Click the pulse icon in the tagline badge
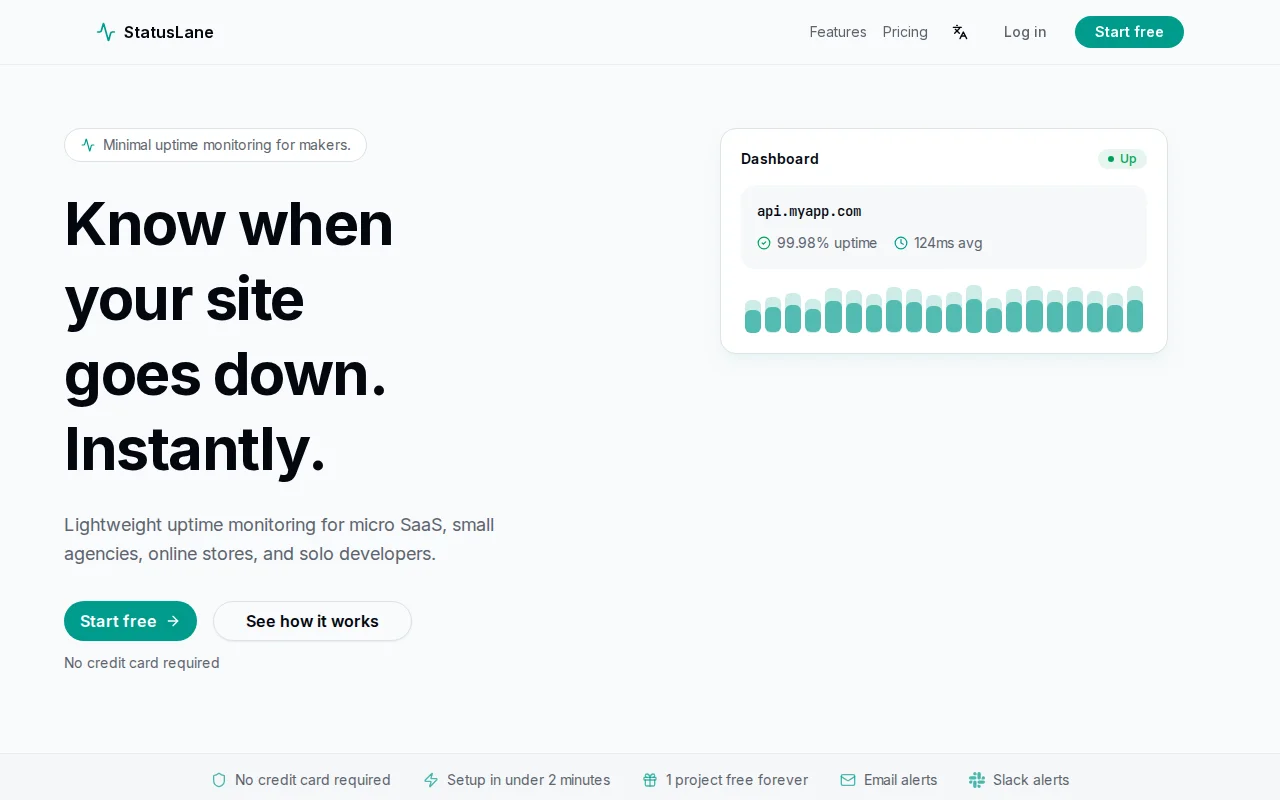This screenshot has height=800, width=1280. [x=88, y=145]
